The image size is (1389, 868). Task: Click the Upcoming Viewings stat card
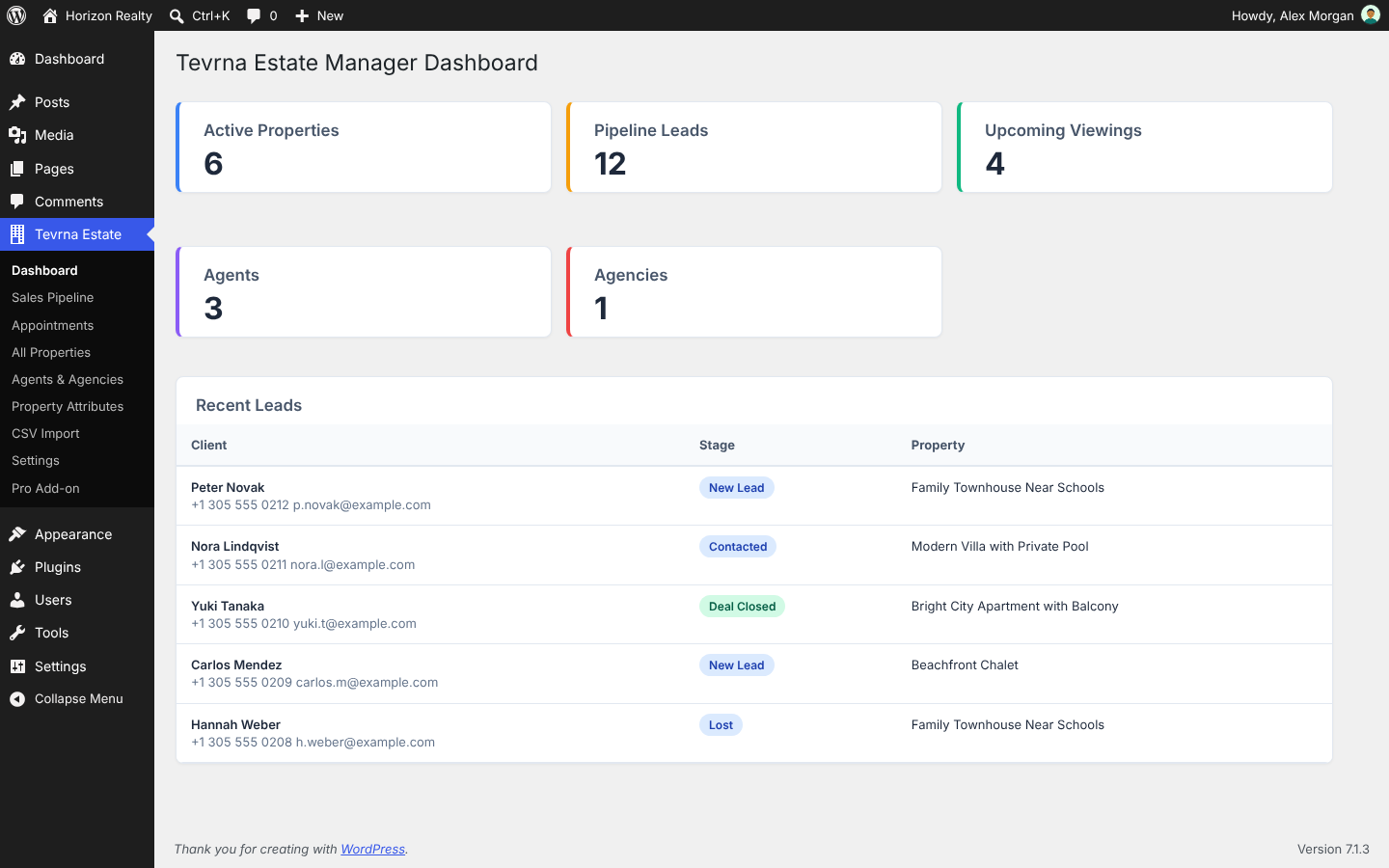[x=1145, y=148]
